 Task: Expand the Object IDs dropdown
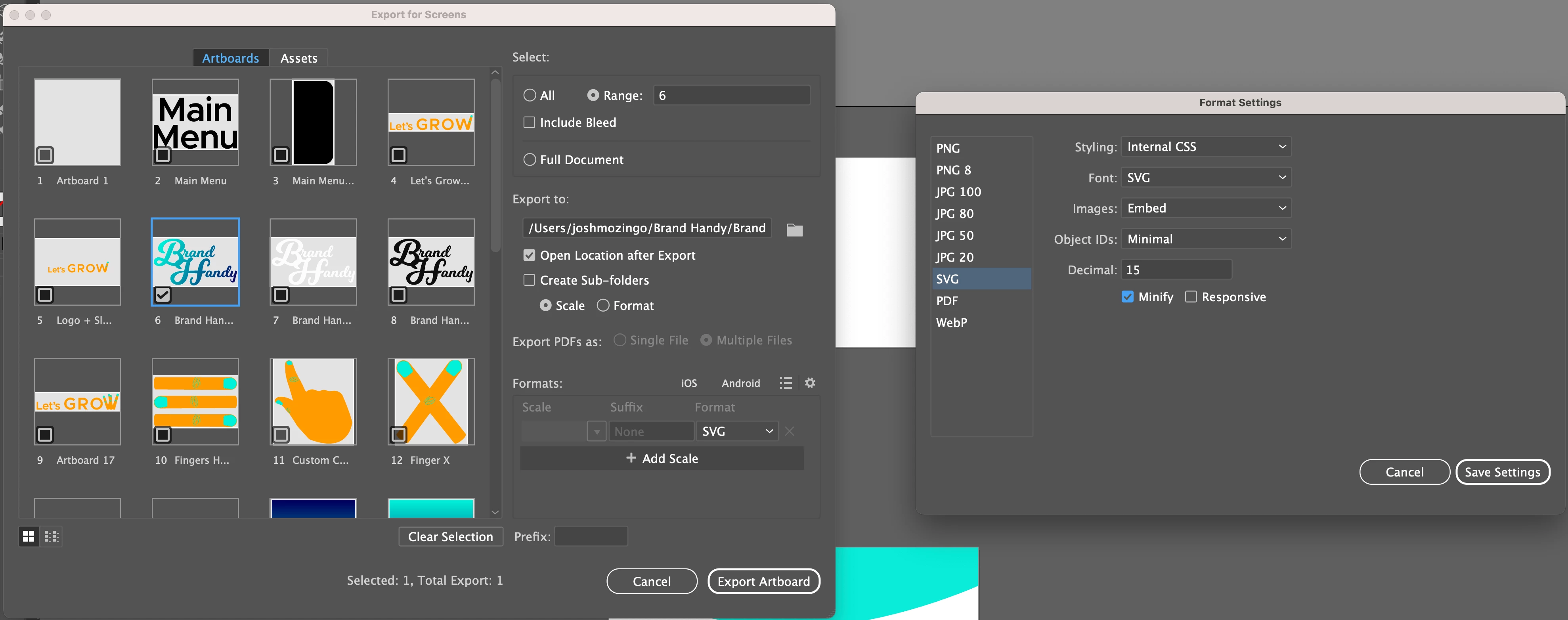click(x=1205, y=239)
